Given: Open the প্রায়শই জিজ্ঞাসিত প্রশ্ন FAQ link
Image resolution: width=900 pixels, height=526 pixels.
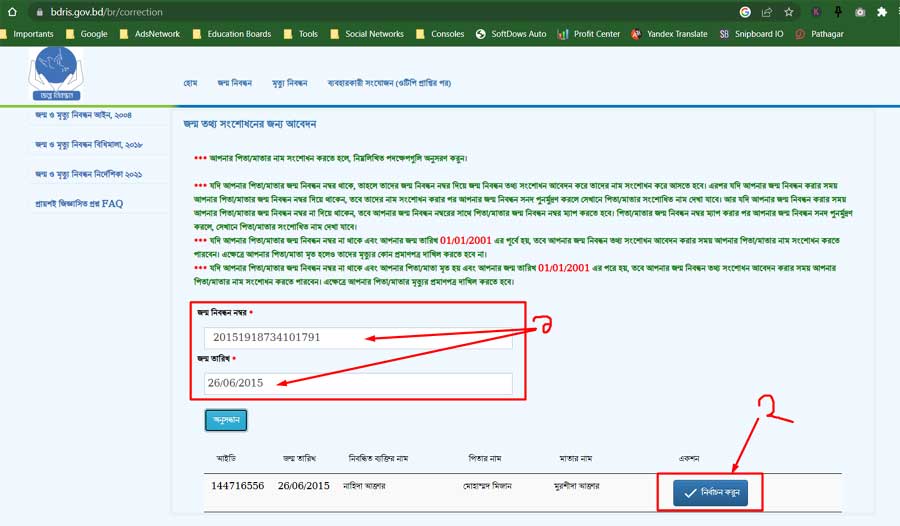Looking at the screenshot, I should tap(79, 203).
